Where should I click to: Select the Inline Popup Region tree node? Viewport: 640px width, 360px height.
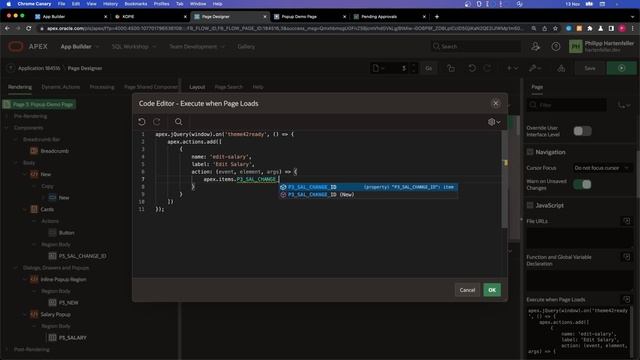(x=63, y=280)
